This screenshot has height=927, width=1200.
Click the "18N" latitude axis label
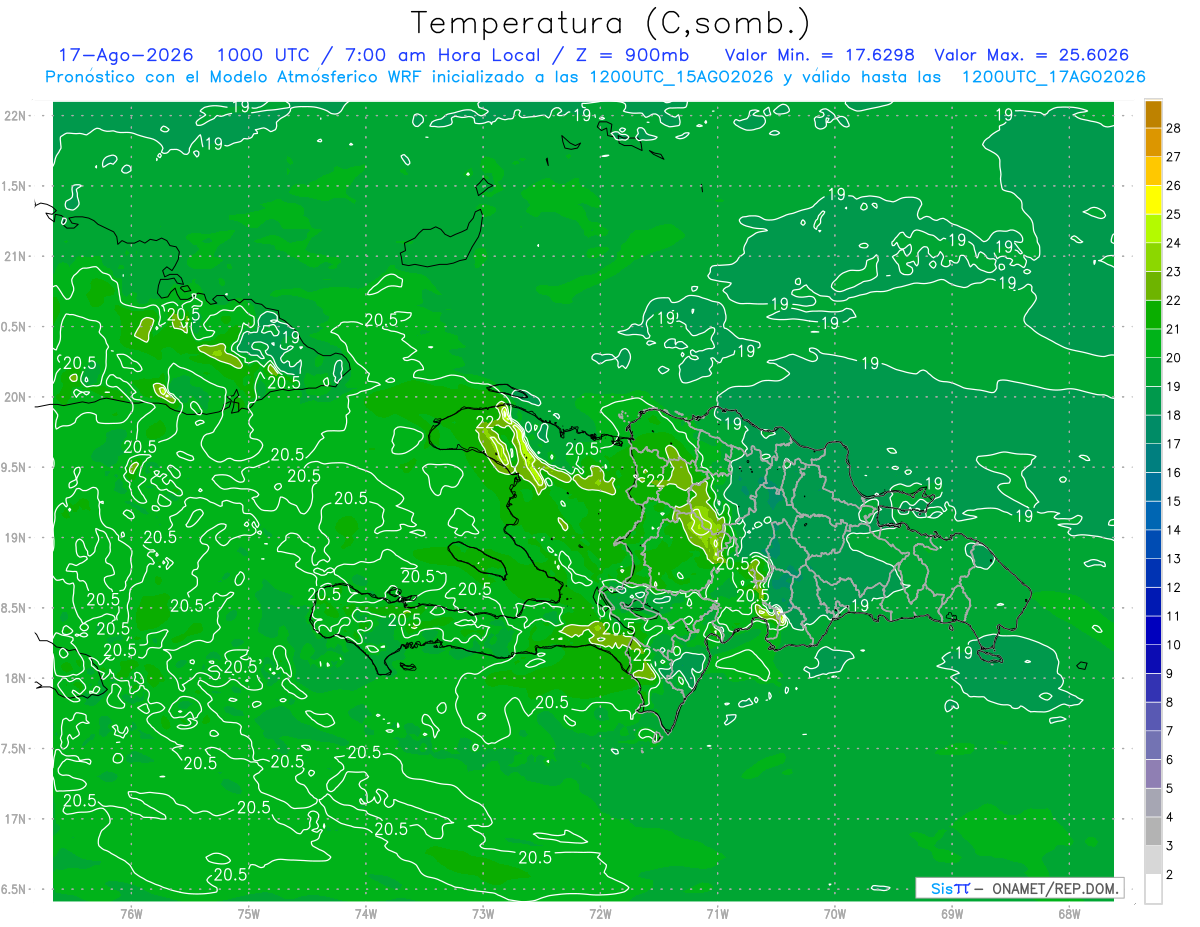[16, 678]
